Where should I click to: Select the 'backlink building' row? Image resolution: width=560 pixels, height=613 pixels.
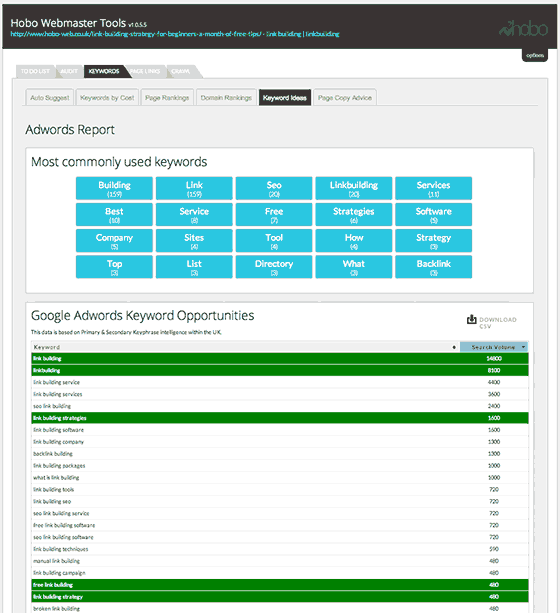(280, 453)
